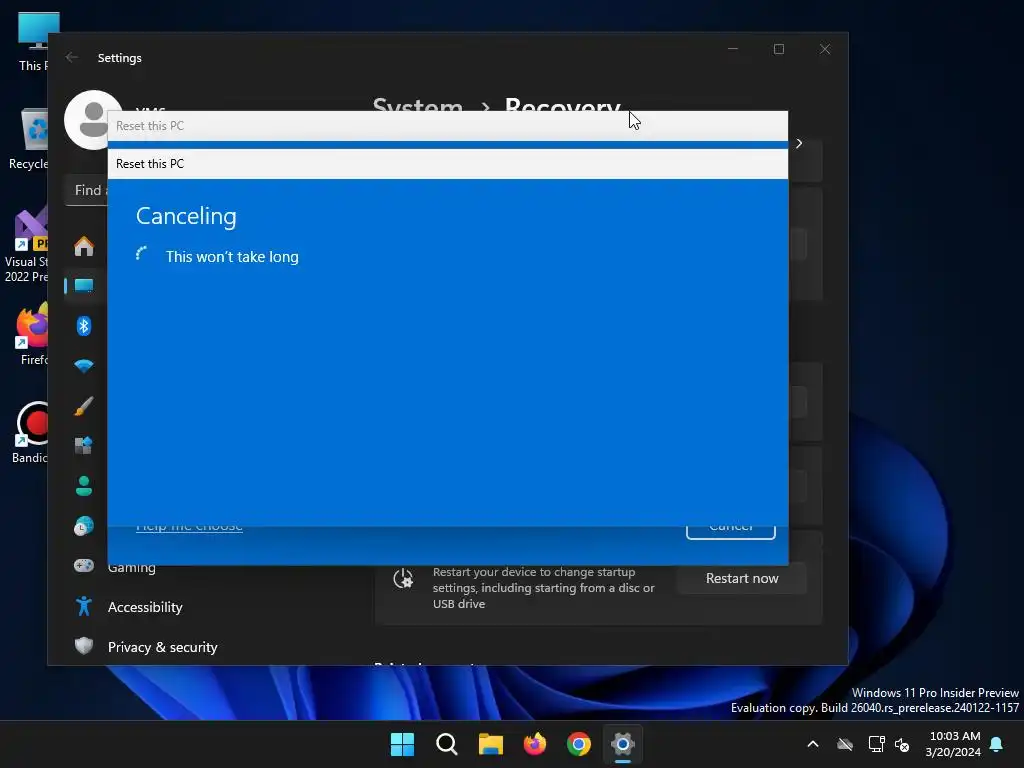Click the Restart device power icon in Recovery

click(403, 579)
